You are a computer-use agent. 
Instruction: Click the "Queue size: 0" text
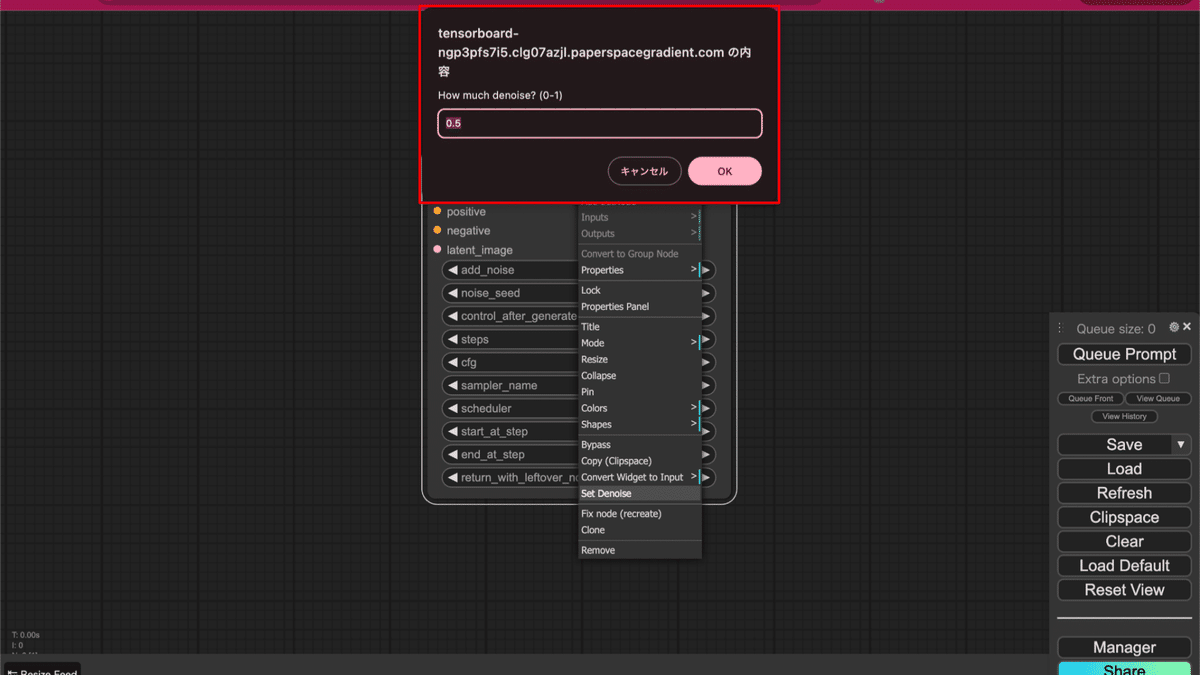[1116, 328]
